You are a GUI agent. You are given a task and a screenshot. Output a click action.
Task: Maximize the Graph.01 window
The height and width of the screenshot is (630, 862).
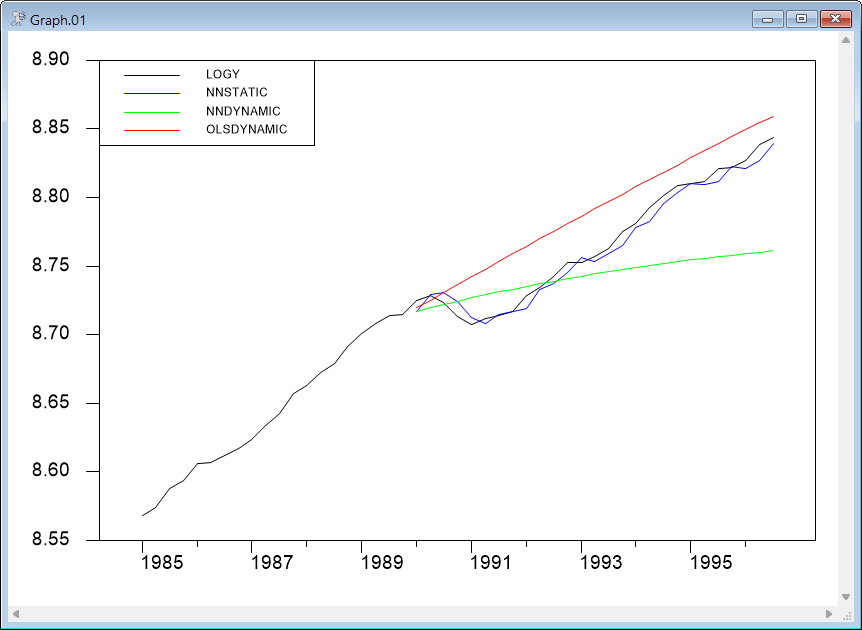coord(801,18)
